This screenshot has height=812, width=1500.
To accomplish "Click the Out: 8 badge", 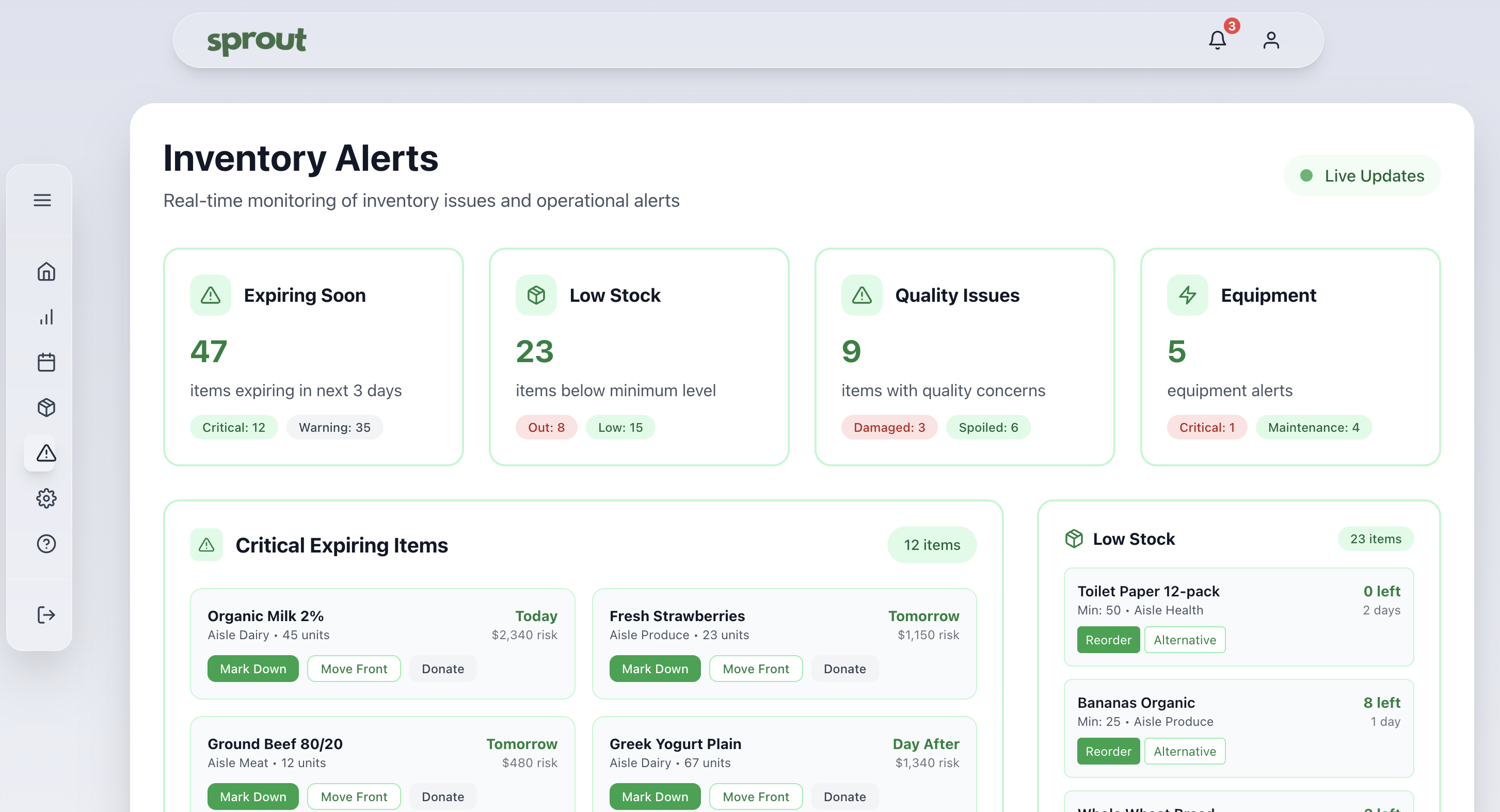I will [546, 427].
